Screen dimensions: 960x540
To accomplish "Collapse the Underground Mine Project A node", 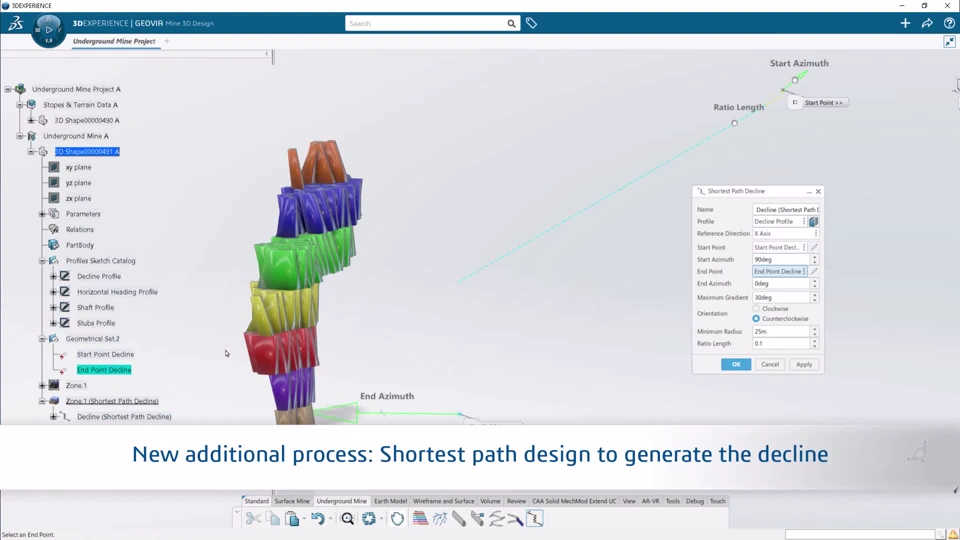I will [8, 89].
